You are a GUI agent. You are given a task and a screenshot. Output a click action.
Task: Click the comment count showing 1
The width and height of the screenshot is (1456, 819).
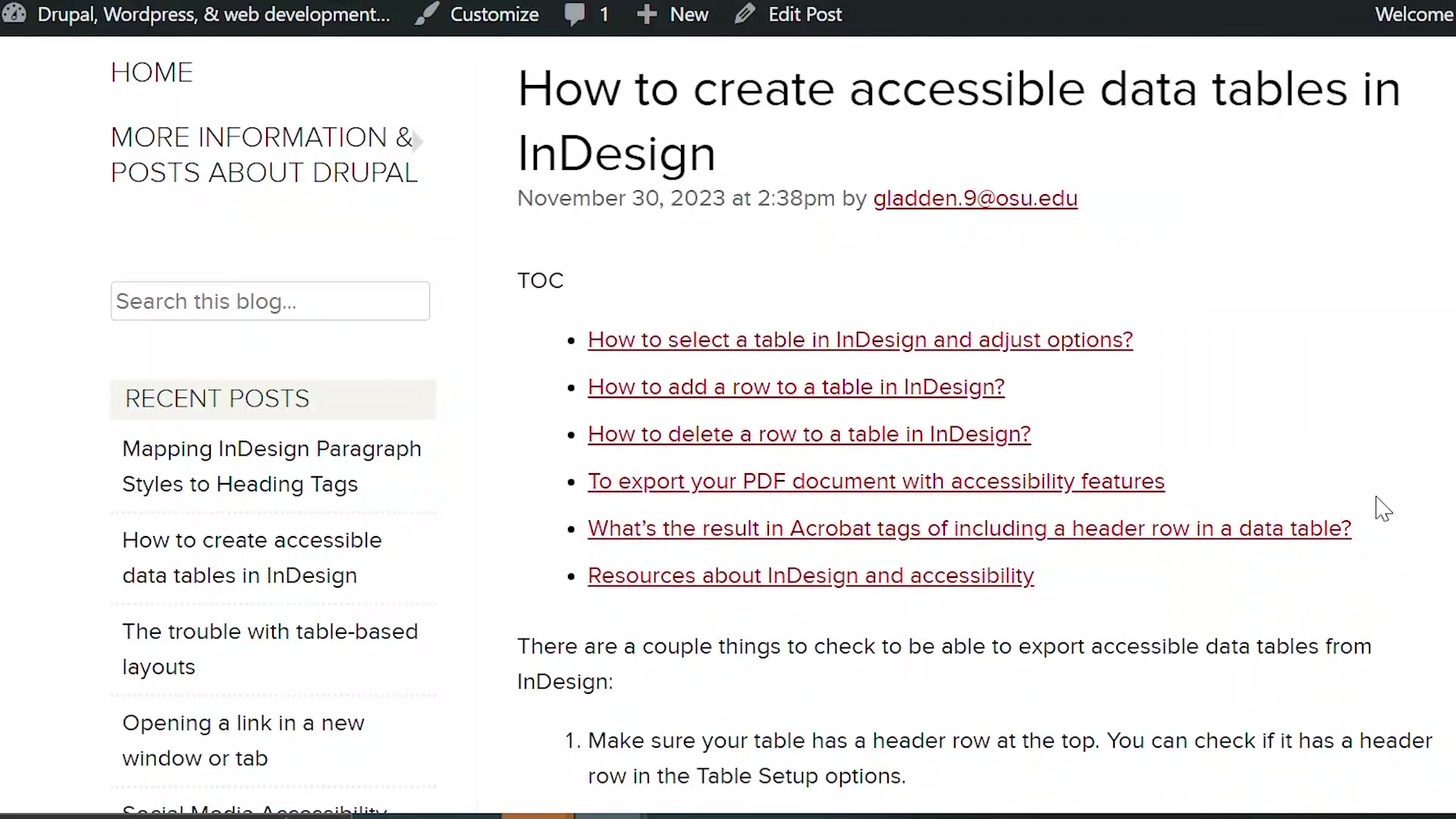click(602, 14)
